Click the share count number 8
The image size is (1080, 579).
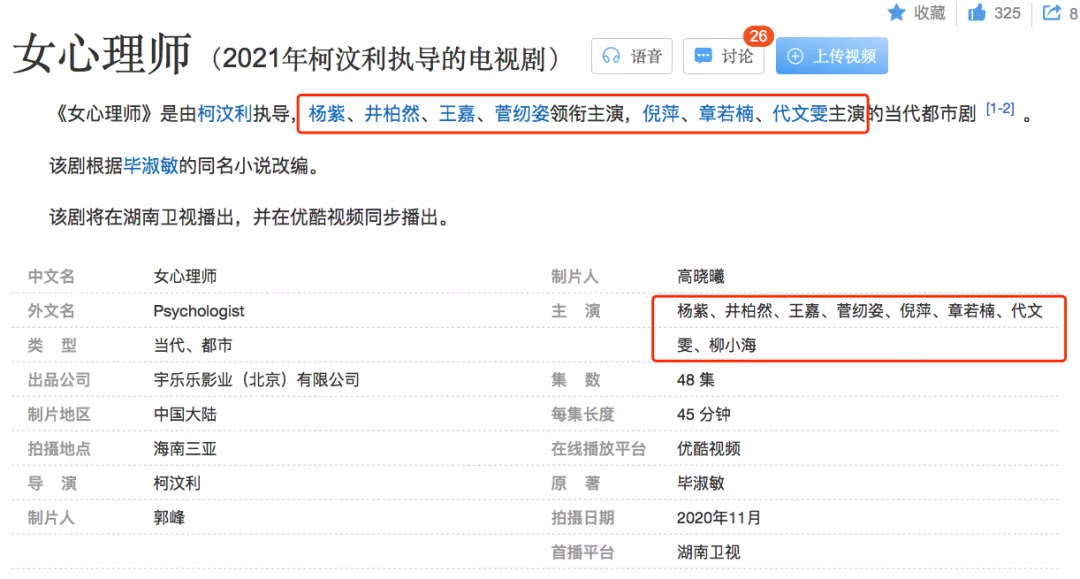[x=1070, y=13]
